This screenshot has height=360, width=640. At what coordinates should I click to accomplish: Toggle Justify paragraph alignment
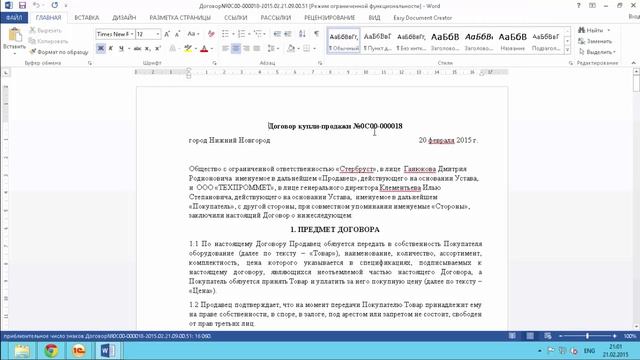(257, 49)
